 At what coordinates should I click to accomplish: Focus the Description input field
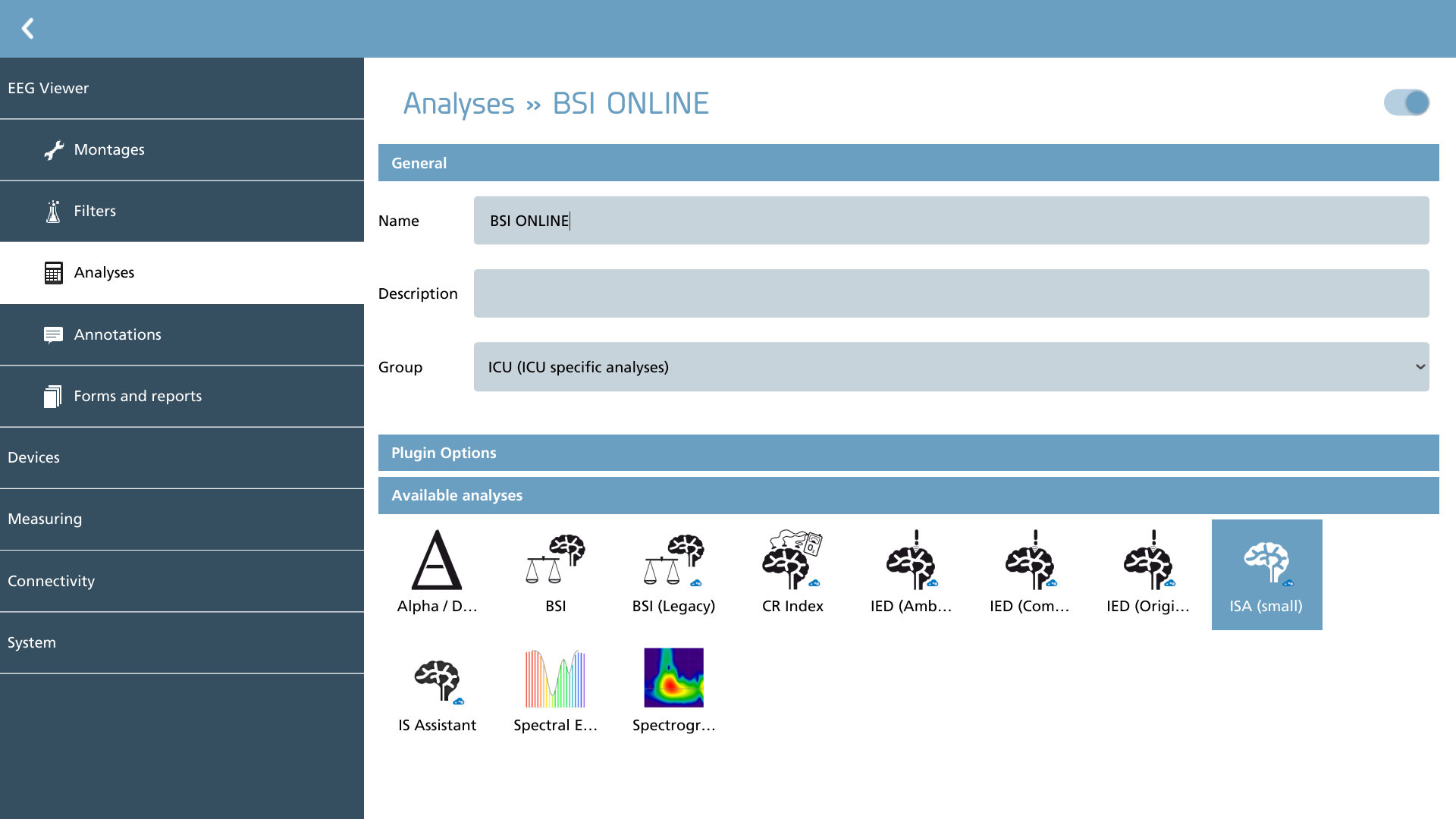tap(952, 293)
